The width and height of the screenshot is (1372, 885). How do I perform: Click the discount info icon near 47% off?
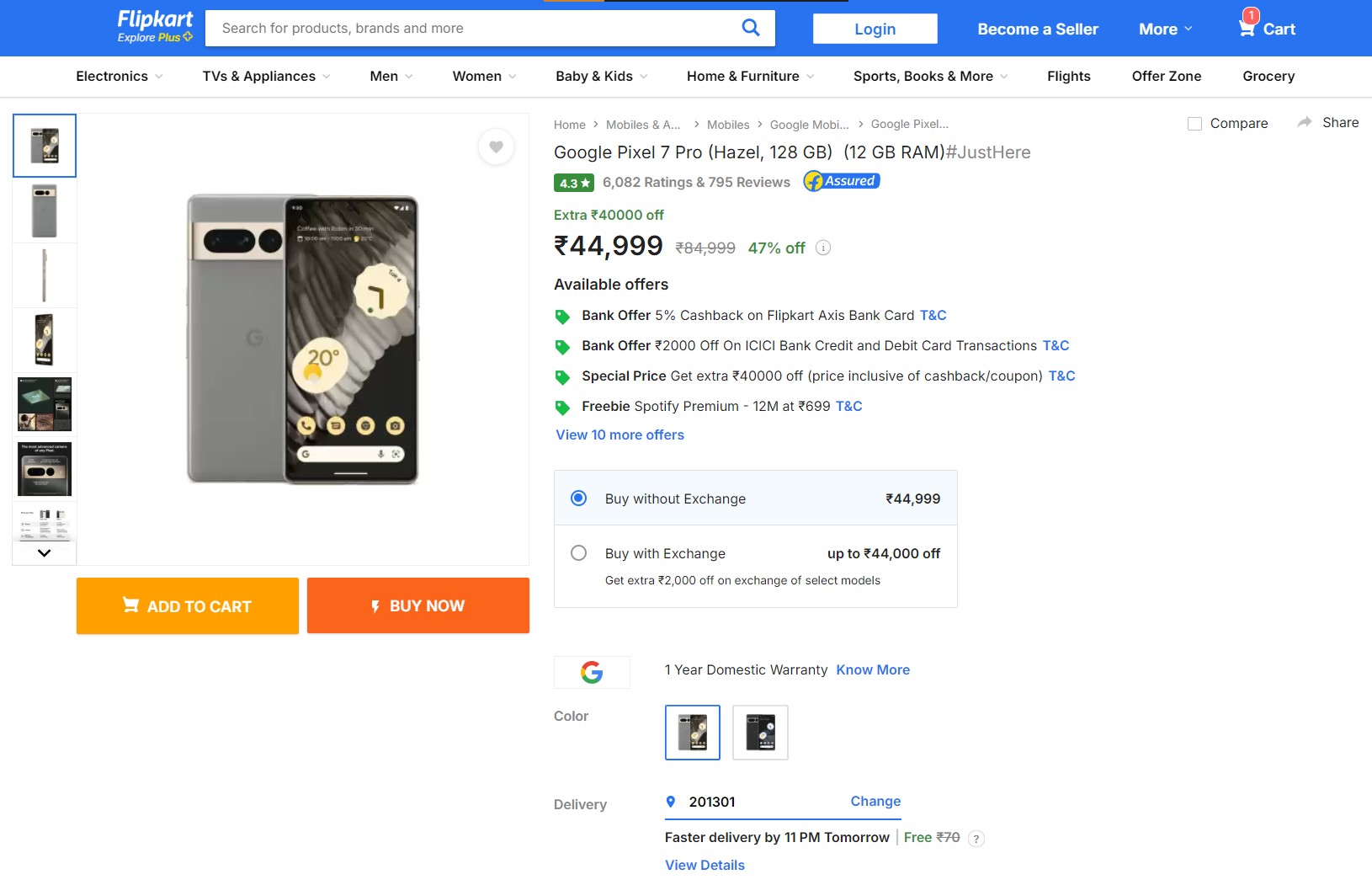[823, 248]
